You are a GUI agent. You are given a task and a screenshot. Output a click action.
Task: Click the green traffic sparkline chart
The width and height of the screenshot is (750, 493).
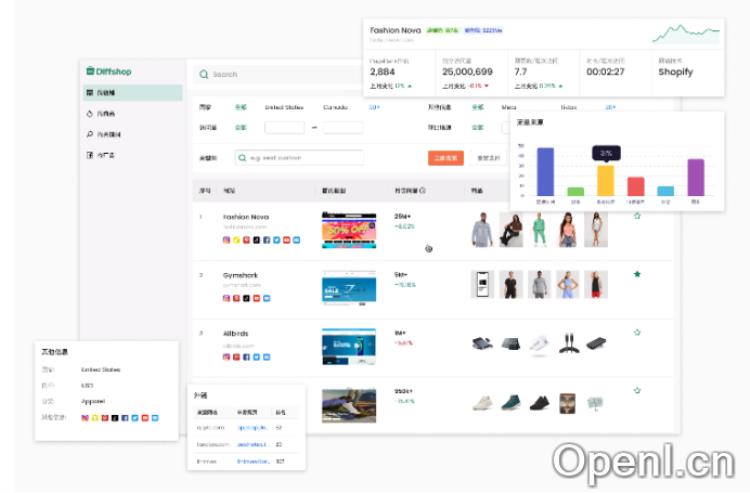pyautogui.click(x=686, y=34)
